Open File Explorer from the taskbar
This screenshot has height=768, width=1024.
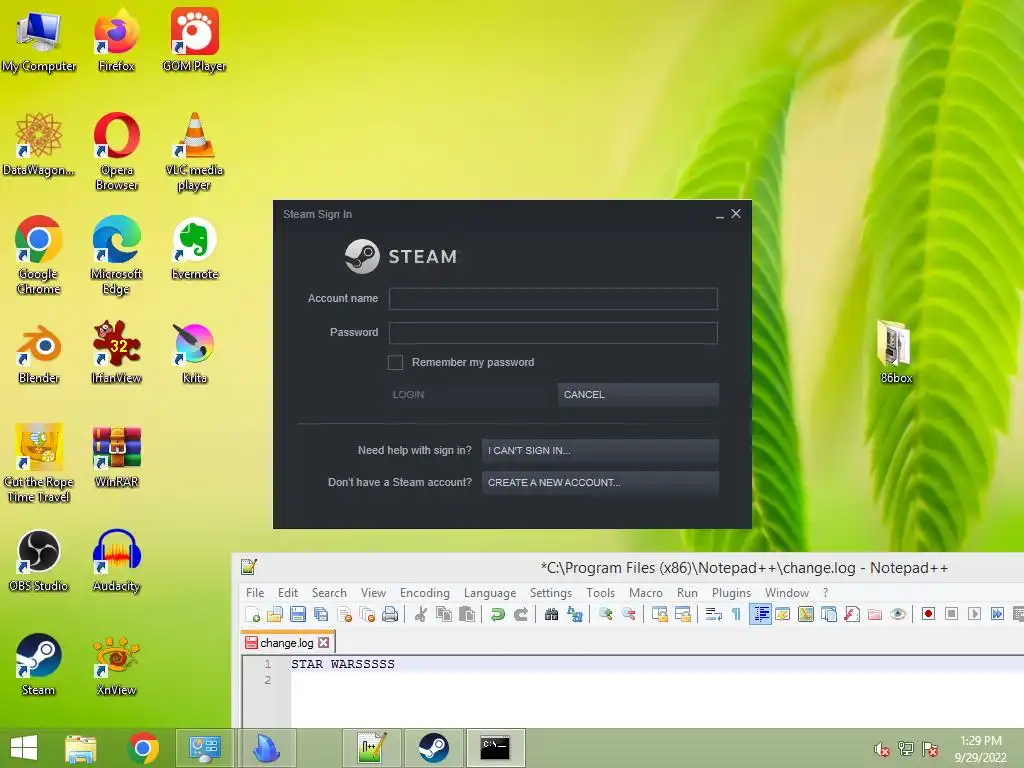click(81, 748)
